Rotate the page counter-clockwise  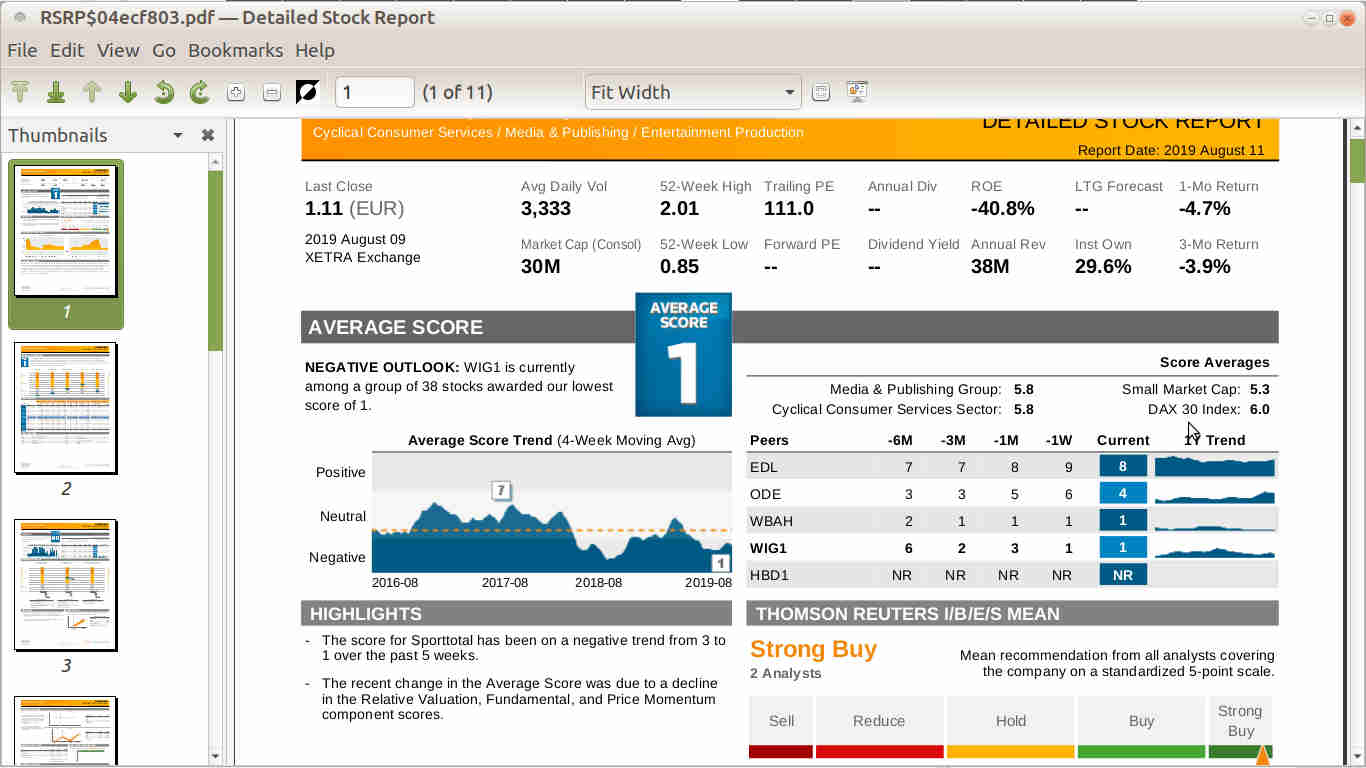[164, 92]
